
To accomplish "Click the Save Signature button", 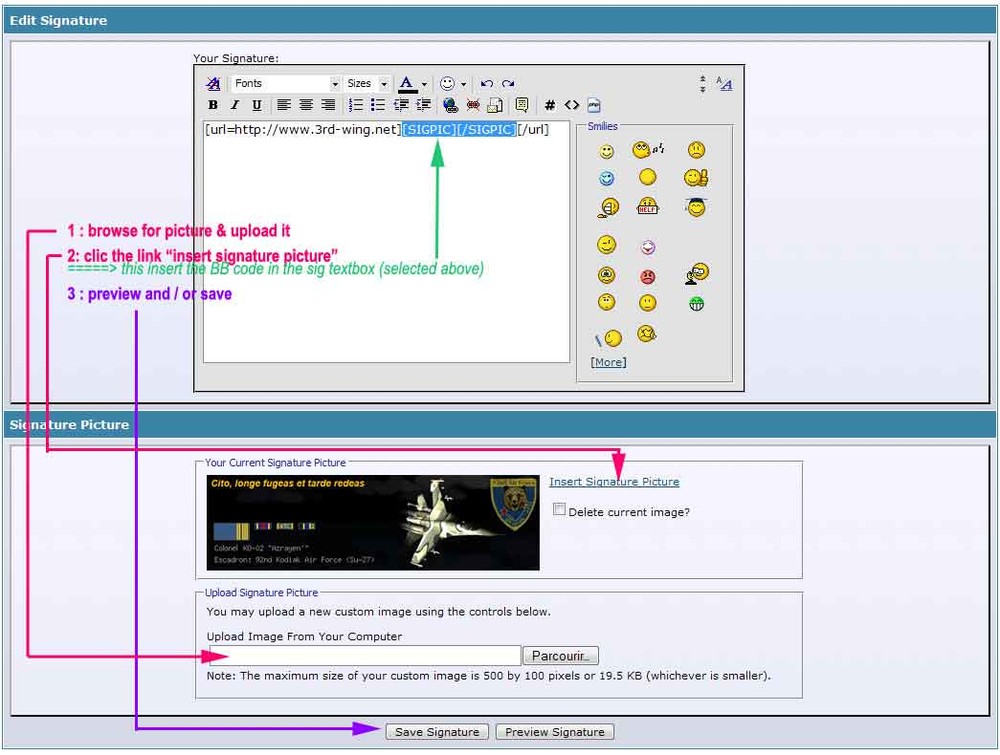I will click(437, 733).
